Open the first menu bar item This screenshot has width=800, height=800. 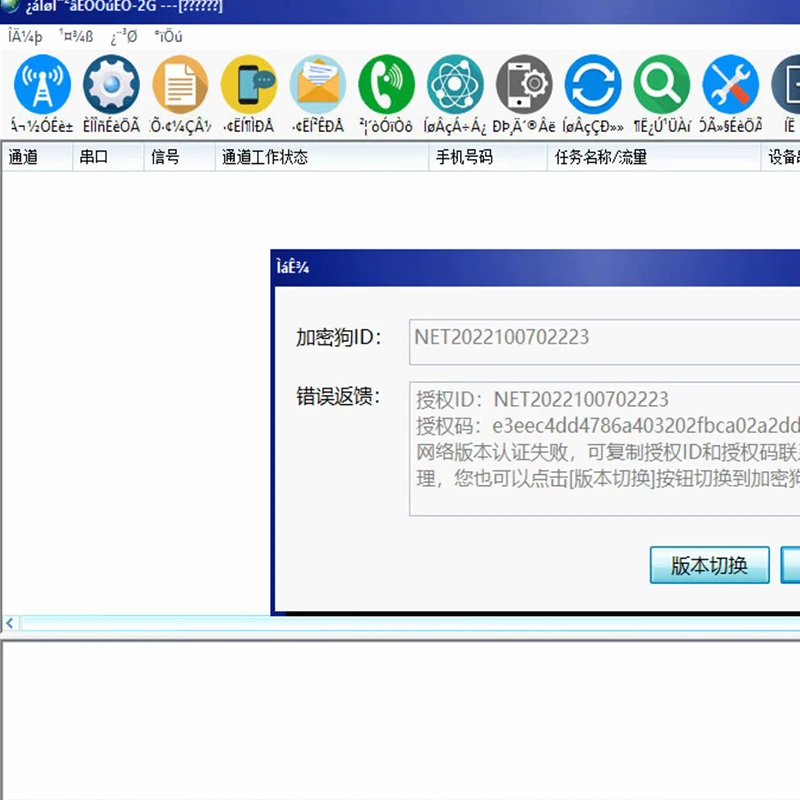tap(25, 37)
